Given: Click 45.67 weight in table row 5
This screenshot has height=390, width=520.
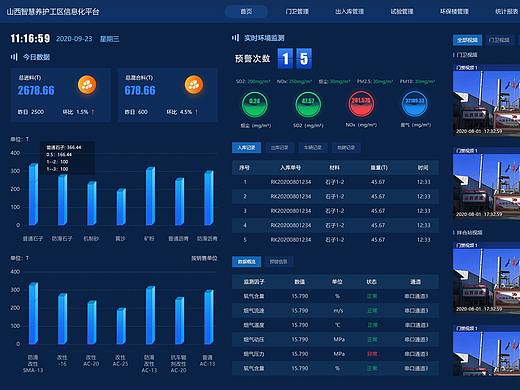Looking at the screenshot, I should pyautogui.click(x=378, y=240).
